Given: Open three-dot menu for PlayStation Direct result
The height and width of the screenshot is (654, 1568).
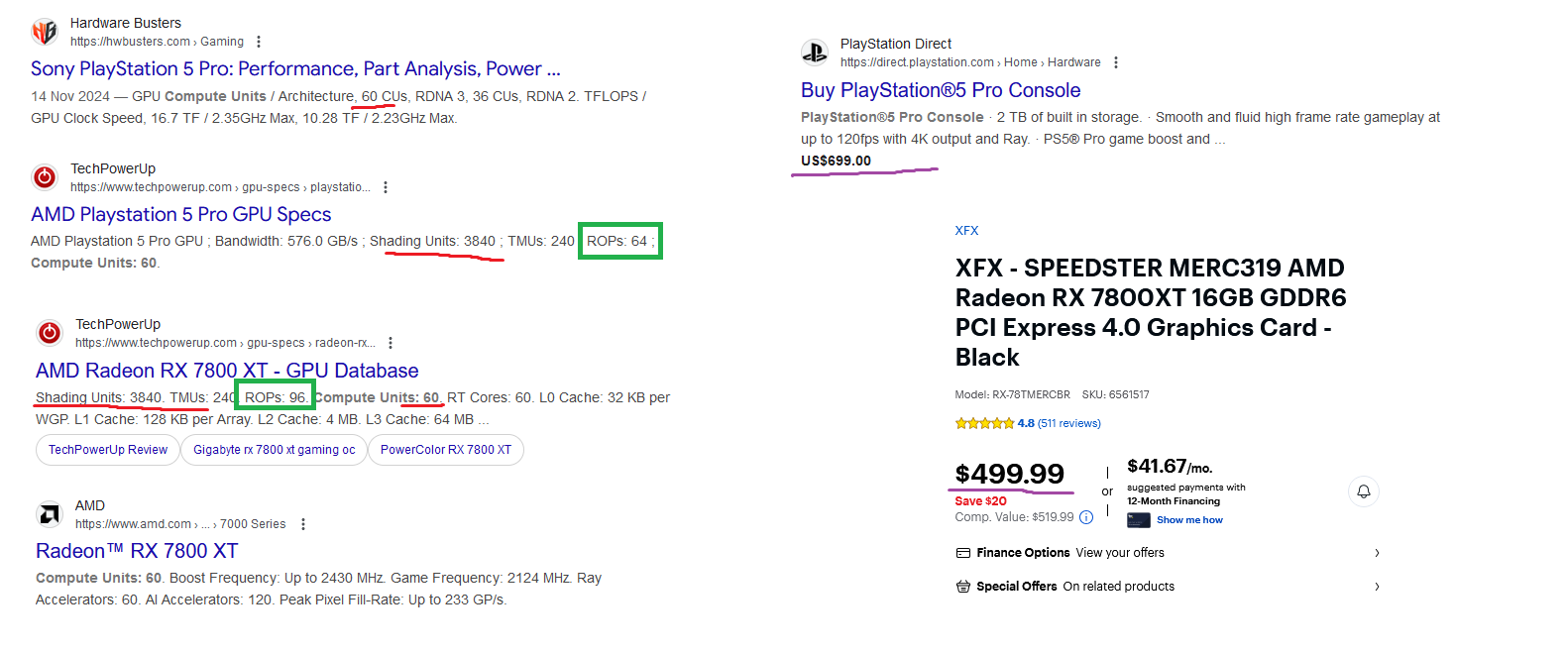Looking at the screenshot, I should [x=1116, y=62].
